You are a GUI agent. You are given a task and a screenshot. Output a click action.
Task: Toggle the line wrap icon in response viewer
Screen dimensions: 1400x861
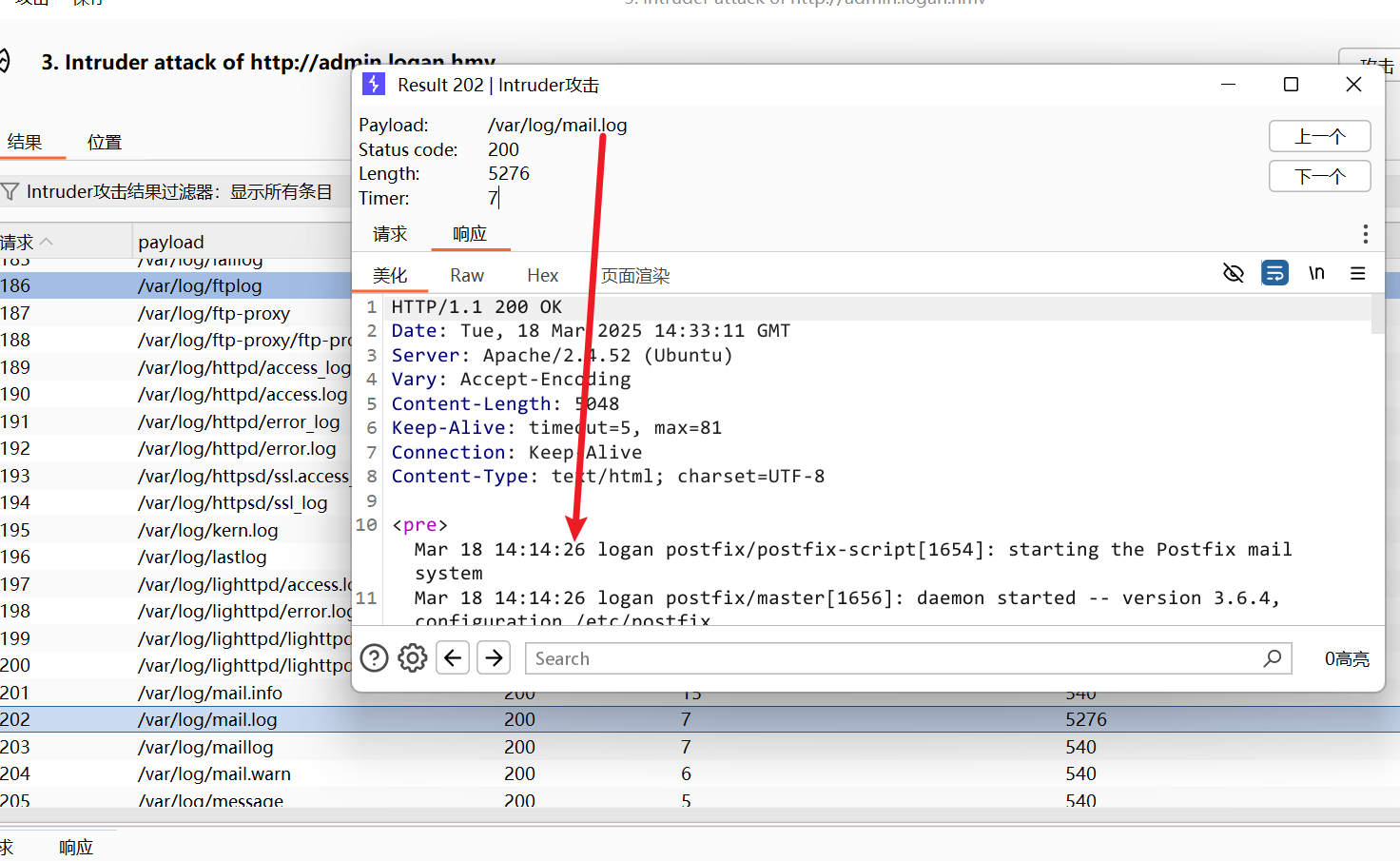tap(1274, 274)
